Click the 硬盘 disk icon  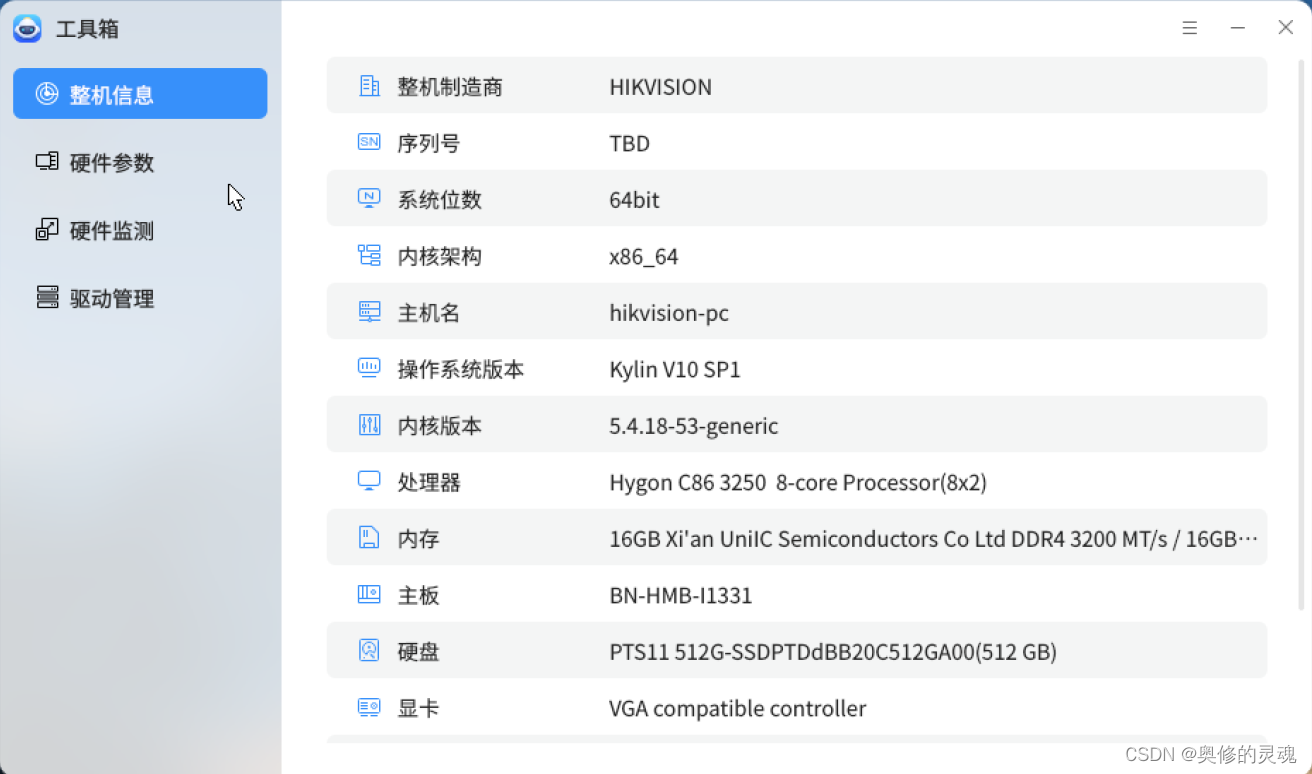[369, 651]
